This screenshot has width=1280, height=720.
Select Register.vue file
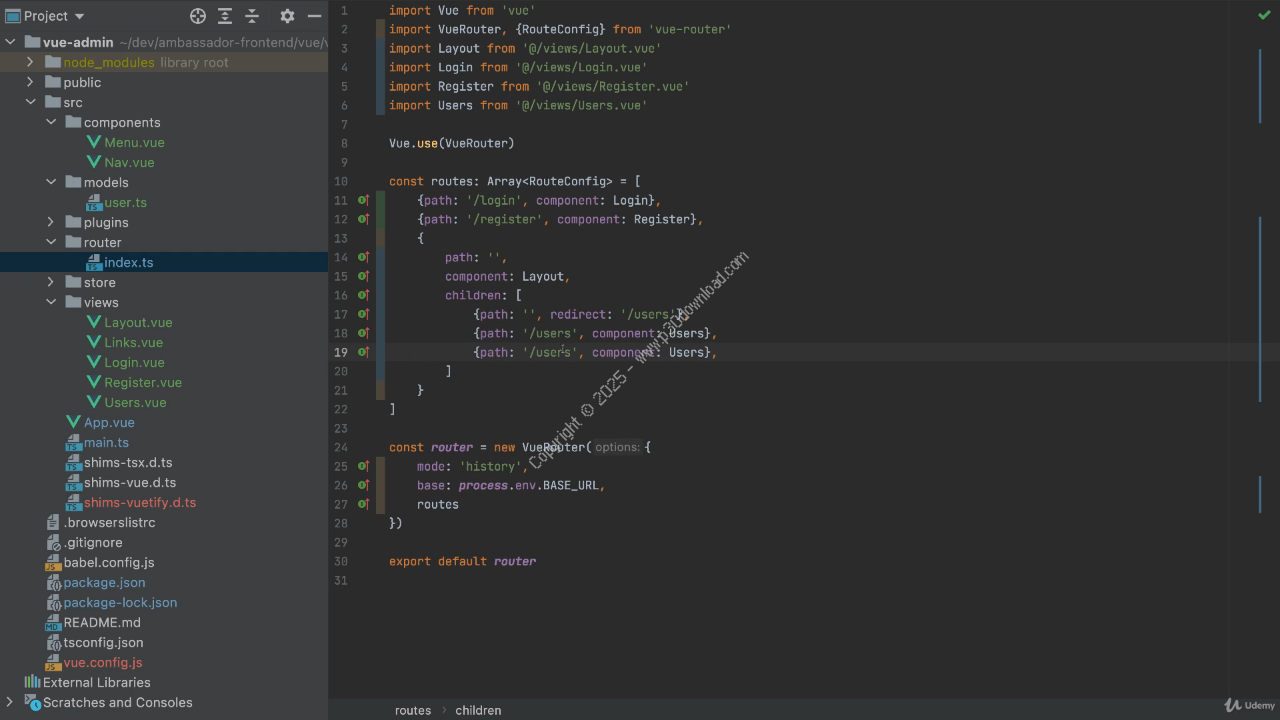coord(143,382)
